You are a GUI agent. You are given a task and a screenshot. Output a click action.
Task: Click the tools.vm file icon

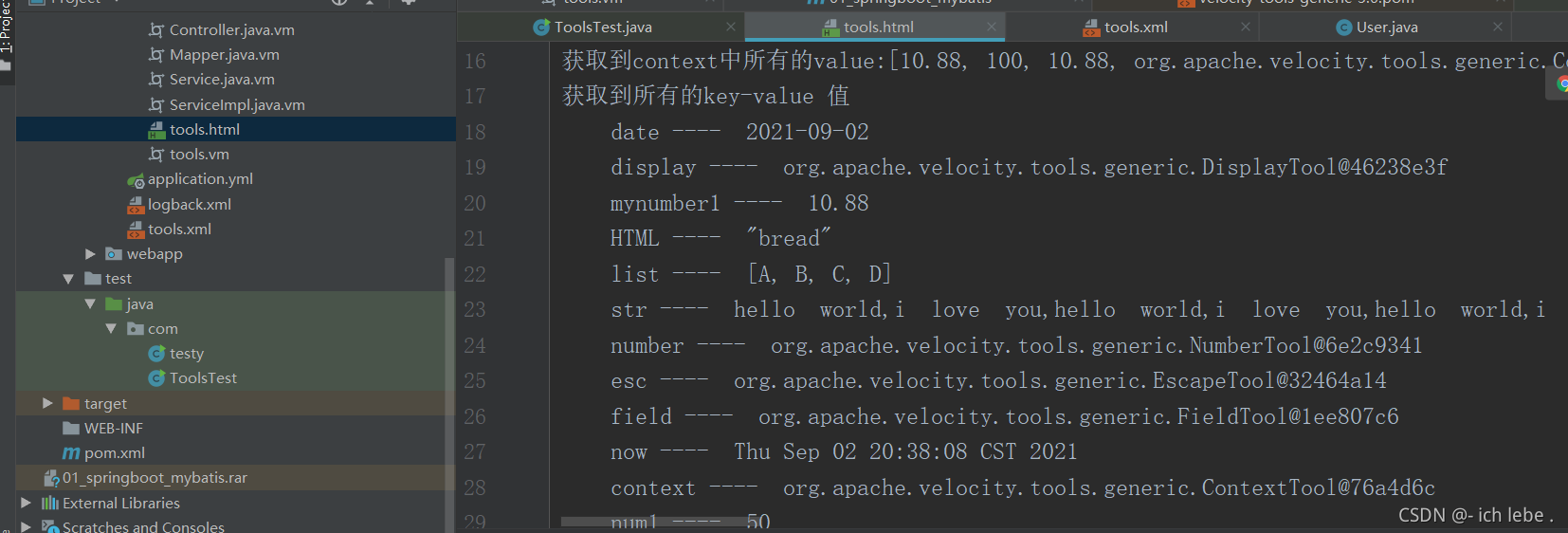[x=156, y=154]
